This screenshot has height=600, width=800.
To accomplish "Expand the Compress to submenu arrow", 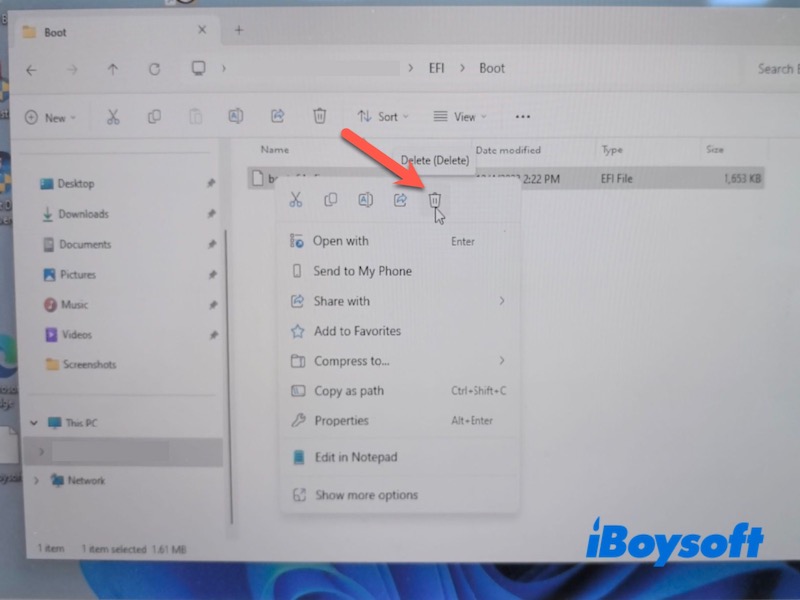I will coord(502,361).
